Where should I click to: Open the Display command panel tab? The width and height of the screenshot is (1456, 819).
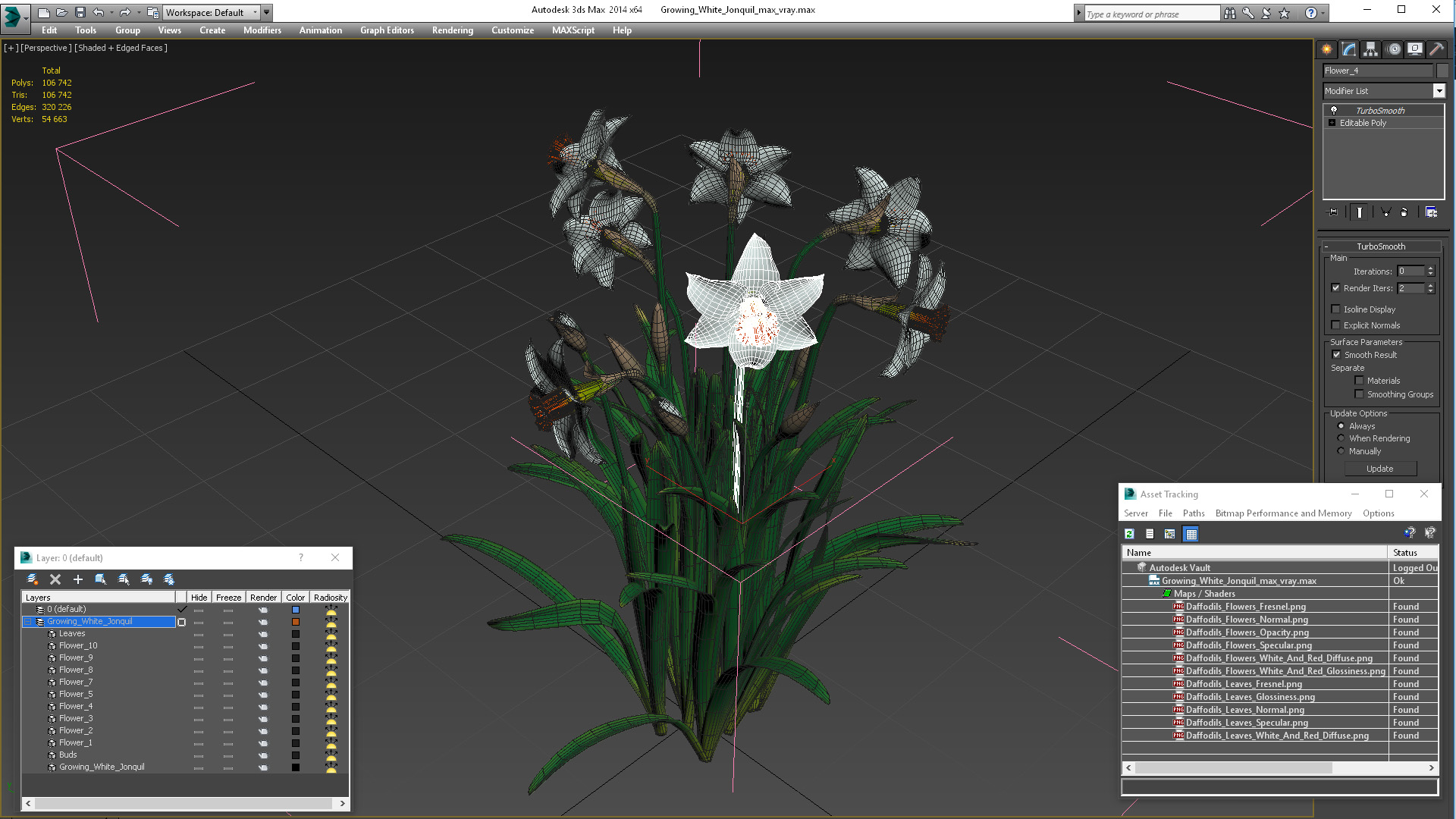[1415, 49]
